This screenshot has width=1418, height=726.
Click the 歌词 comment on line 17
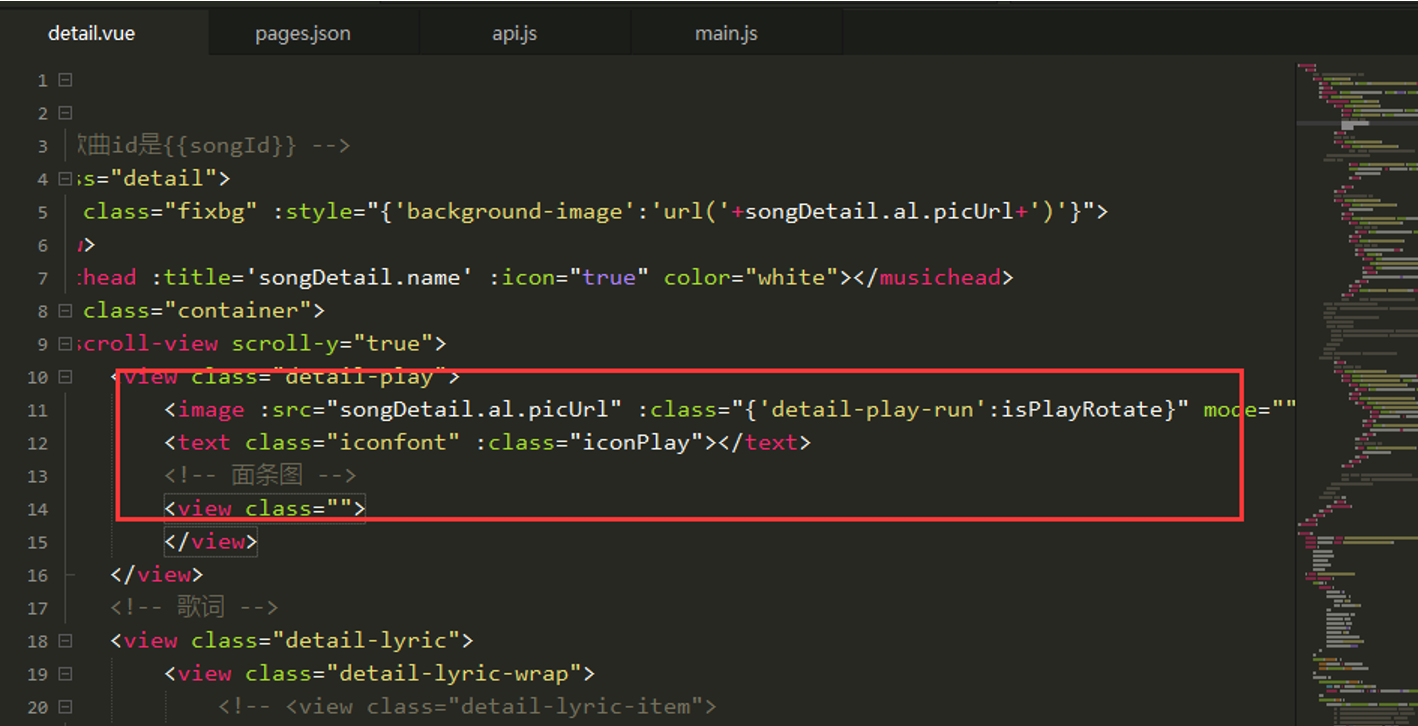click(195, 608)
